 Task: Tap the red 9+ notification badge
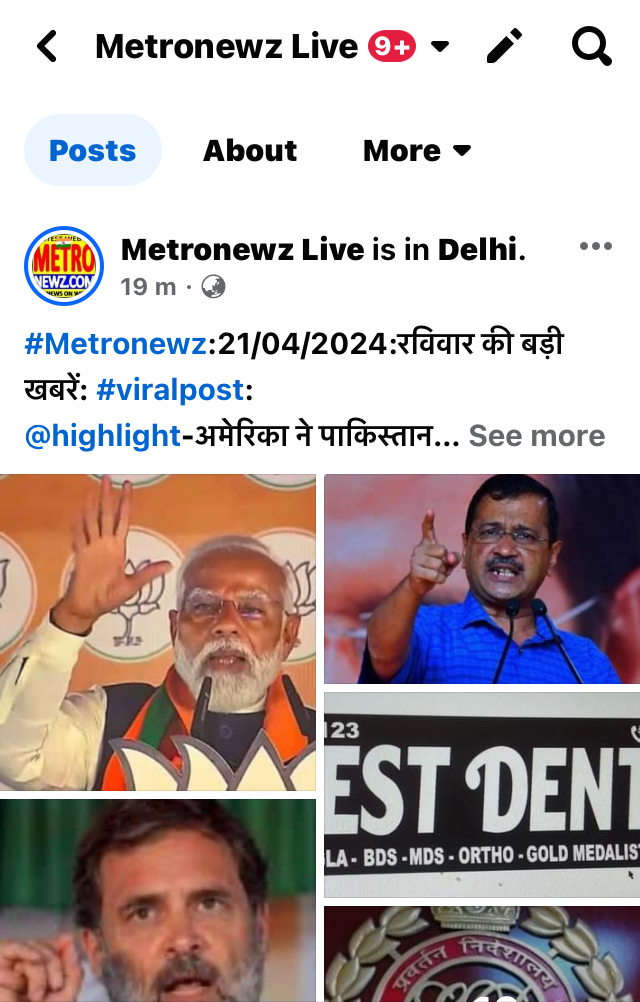coord(392,47)
